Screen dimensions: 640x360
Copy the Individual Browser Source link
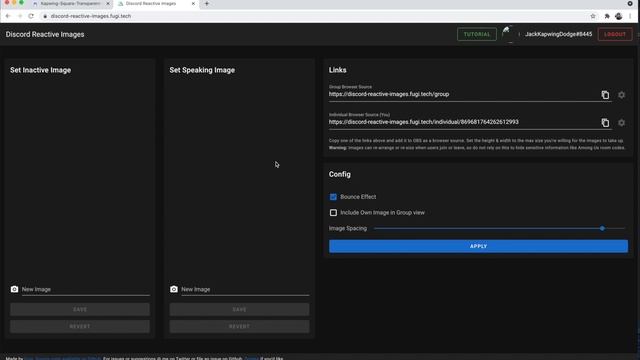(x=605, y=122)
